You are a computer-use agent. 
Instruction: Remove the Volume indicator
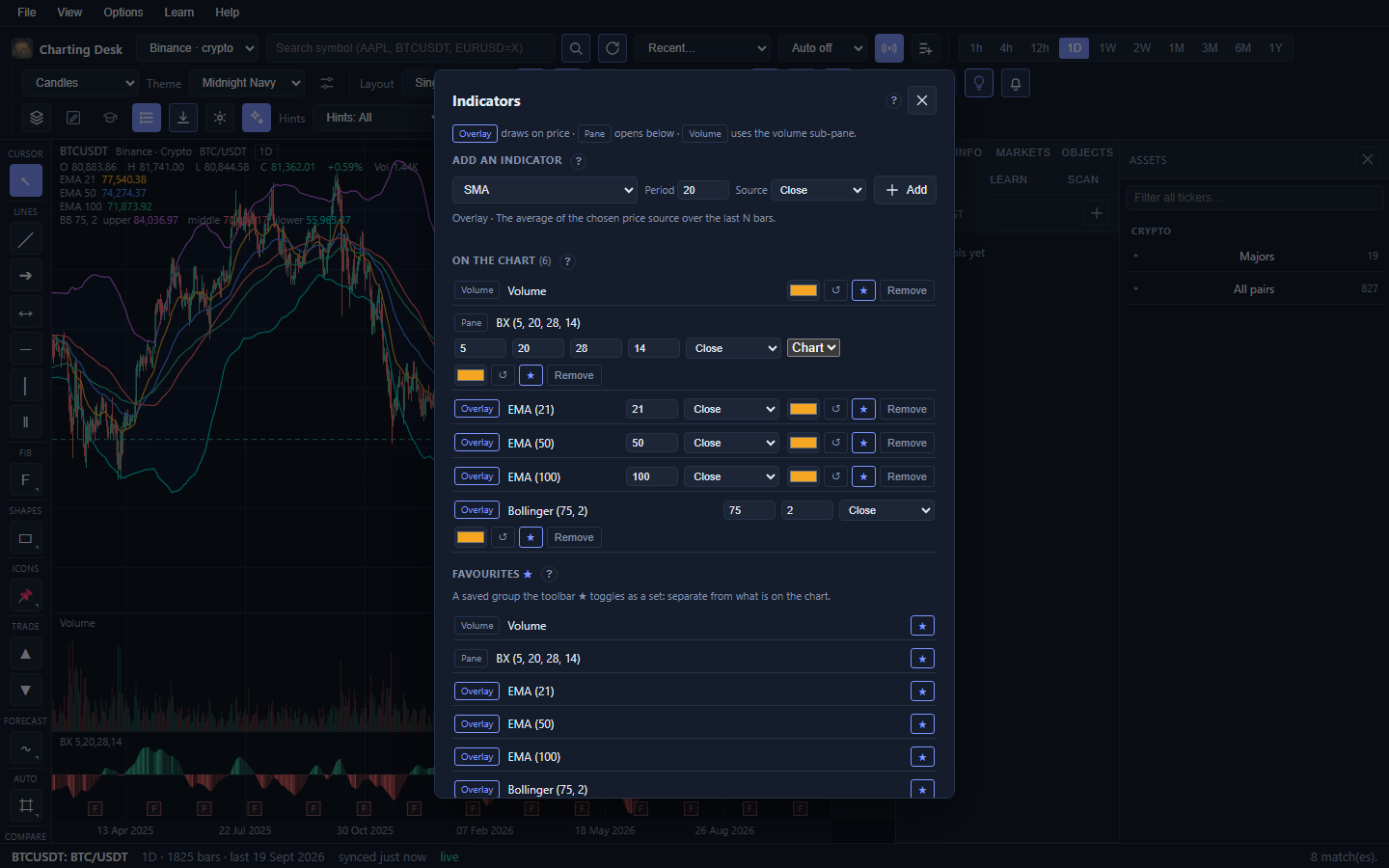click(x=907, y=290)
